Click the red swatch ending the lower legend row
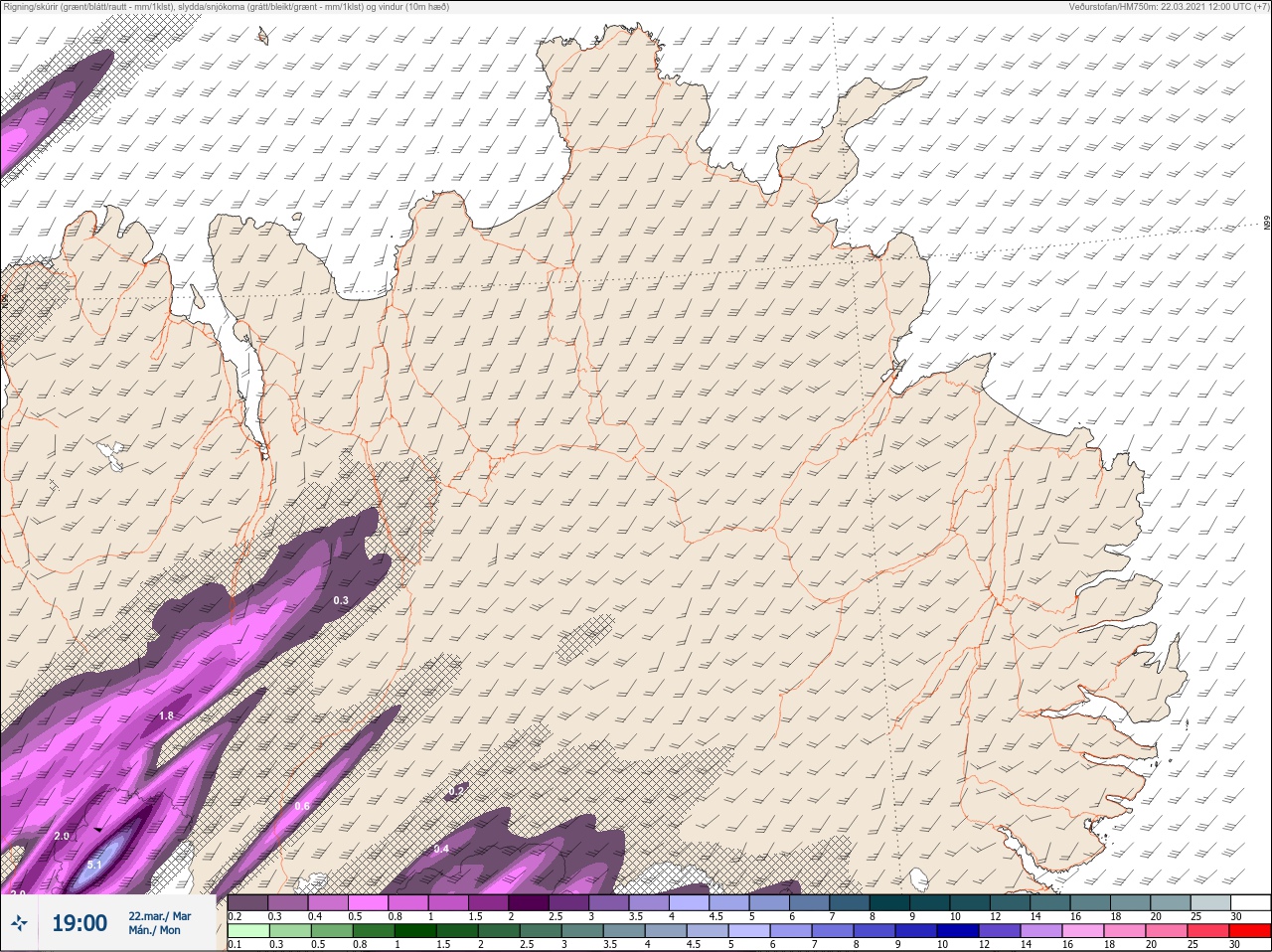This screenshot has width=1272, height=952. (x=1250, y=931)
